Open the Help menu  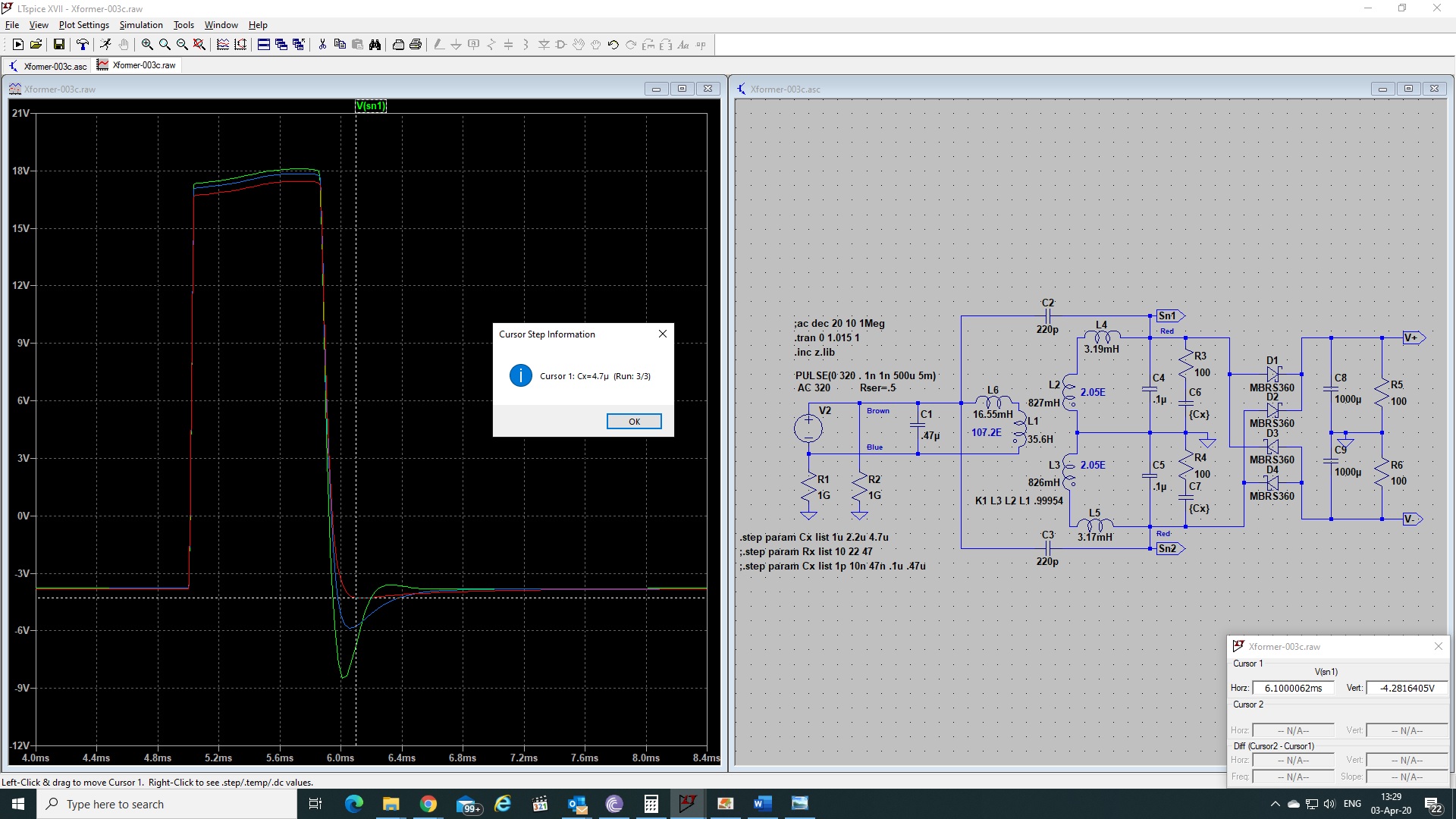(x=258, y=25)
